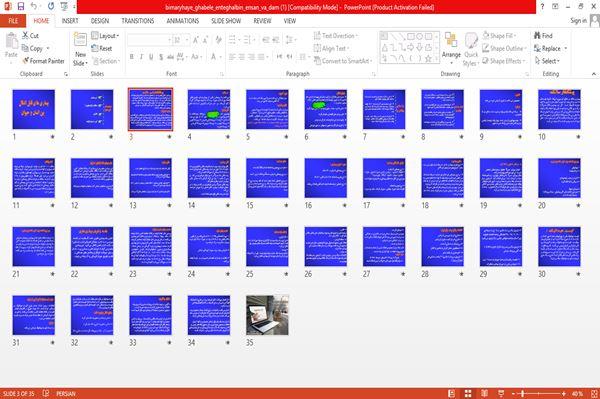Click the Redo icon in title bar
The width and height of the screenshot is (600, 399).
[51, 6]
